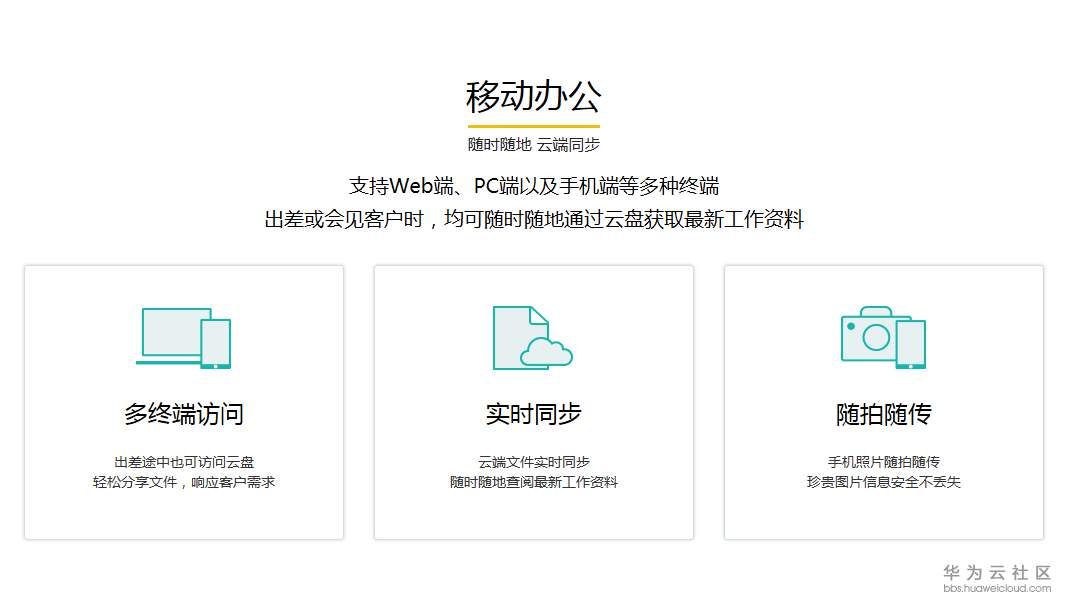Select the phone icon next to the camera
This screenshot has width=1065, height=603.
[x=911, y=344]
